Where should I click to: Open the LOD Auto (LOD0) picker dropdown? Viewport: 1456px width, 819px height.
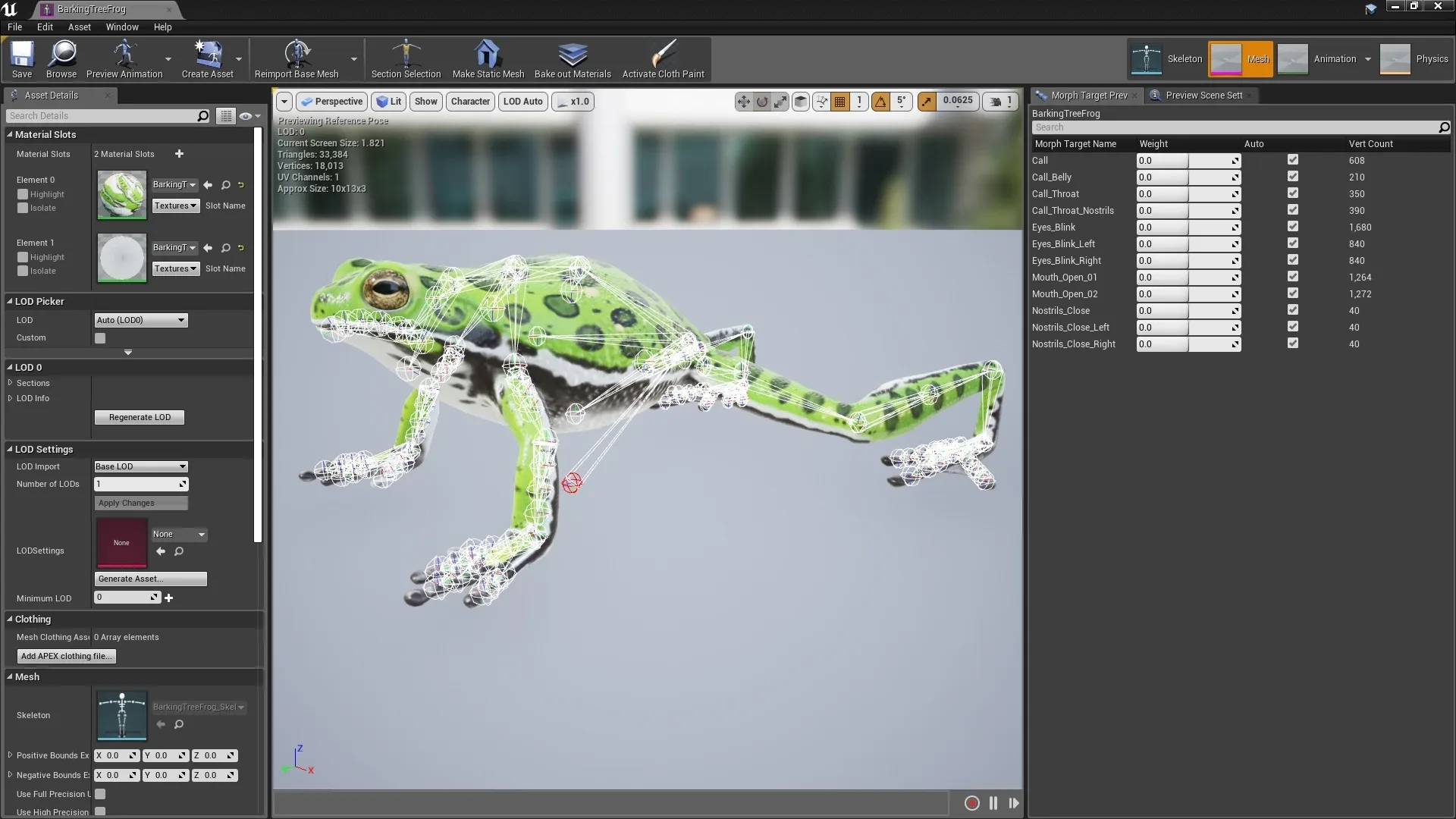point(141,320)
